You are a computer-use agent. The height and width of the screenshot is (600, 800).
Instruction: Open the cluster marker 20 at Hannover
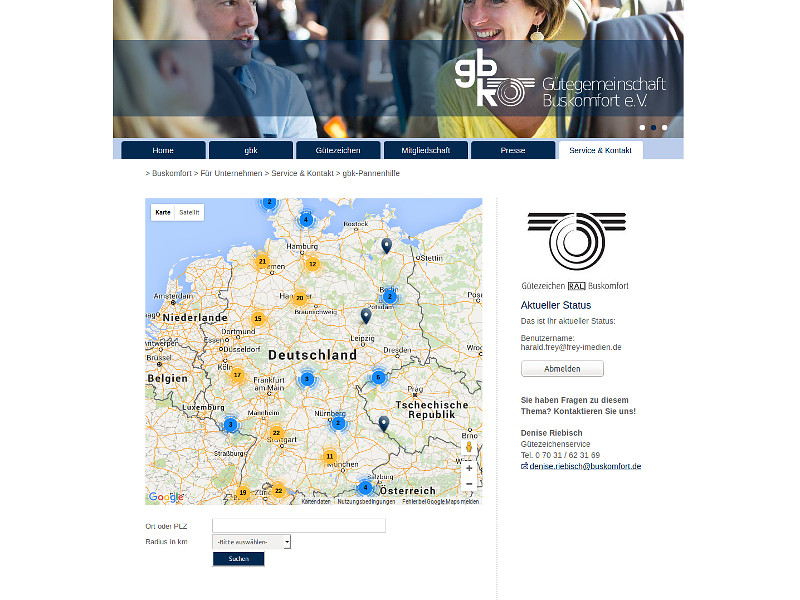tap(300, 298)
